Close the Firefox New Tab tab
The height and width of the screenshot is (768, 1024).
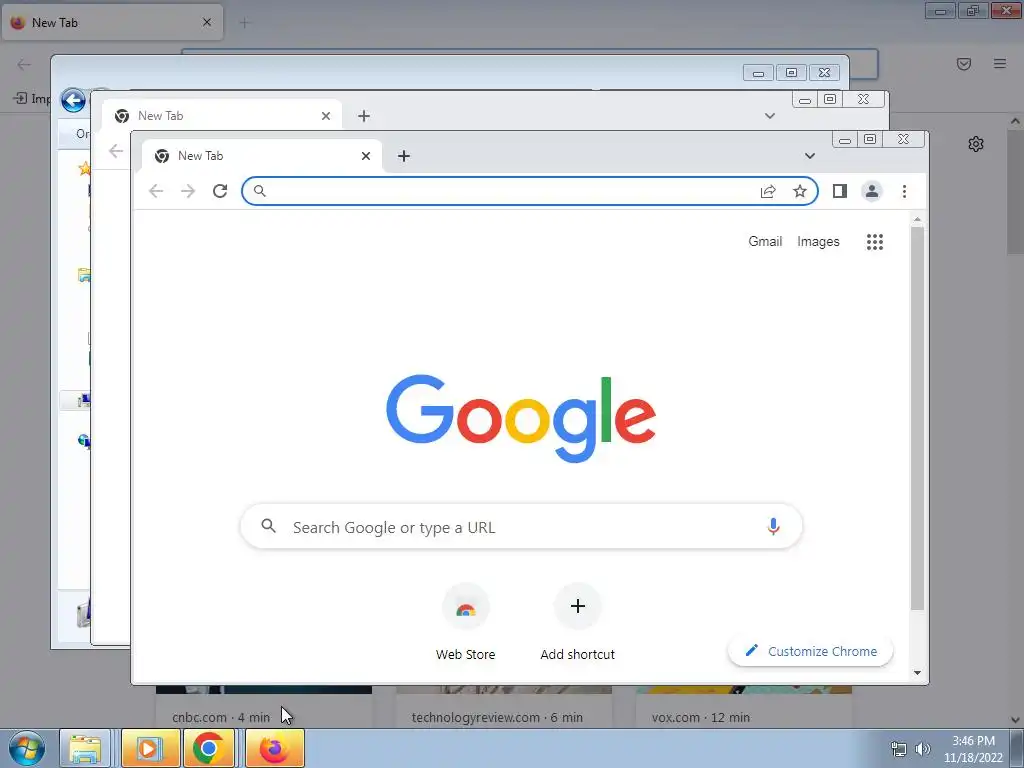(x=207, y=22)
